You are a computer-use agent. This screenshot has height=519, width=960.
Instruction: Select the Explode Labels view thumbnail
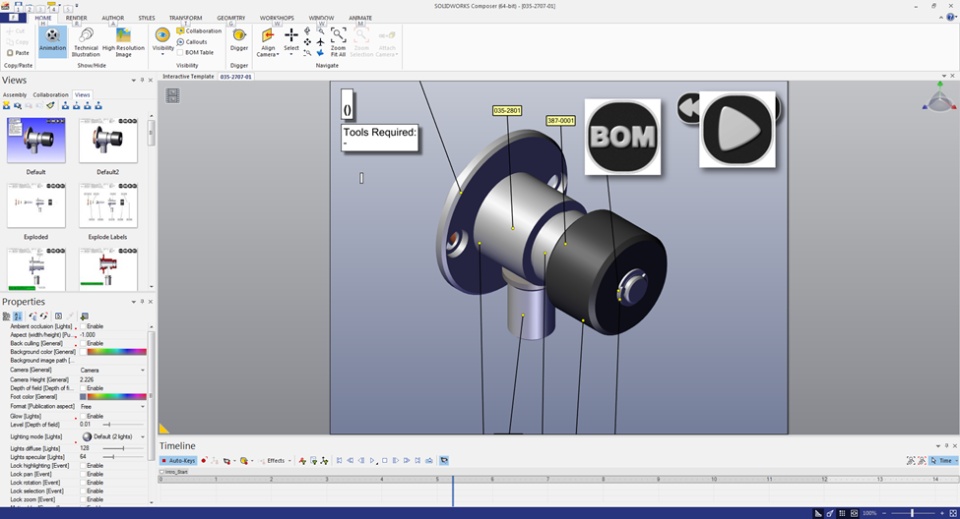pyautogui.click(x=108, y=205)
